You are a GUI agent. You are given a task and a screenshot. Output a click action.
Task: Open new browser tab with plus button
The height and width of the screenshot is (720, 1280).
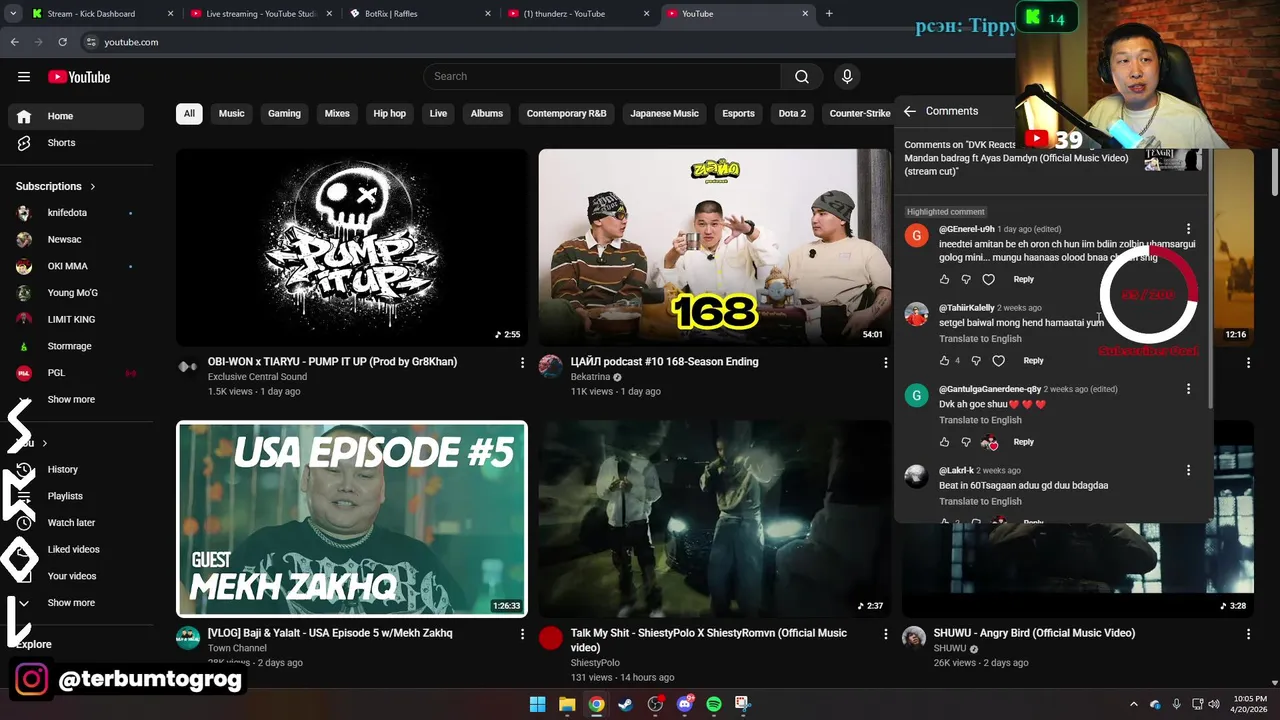(829, 14)
